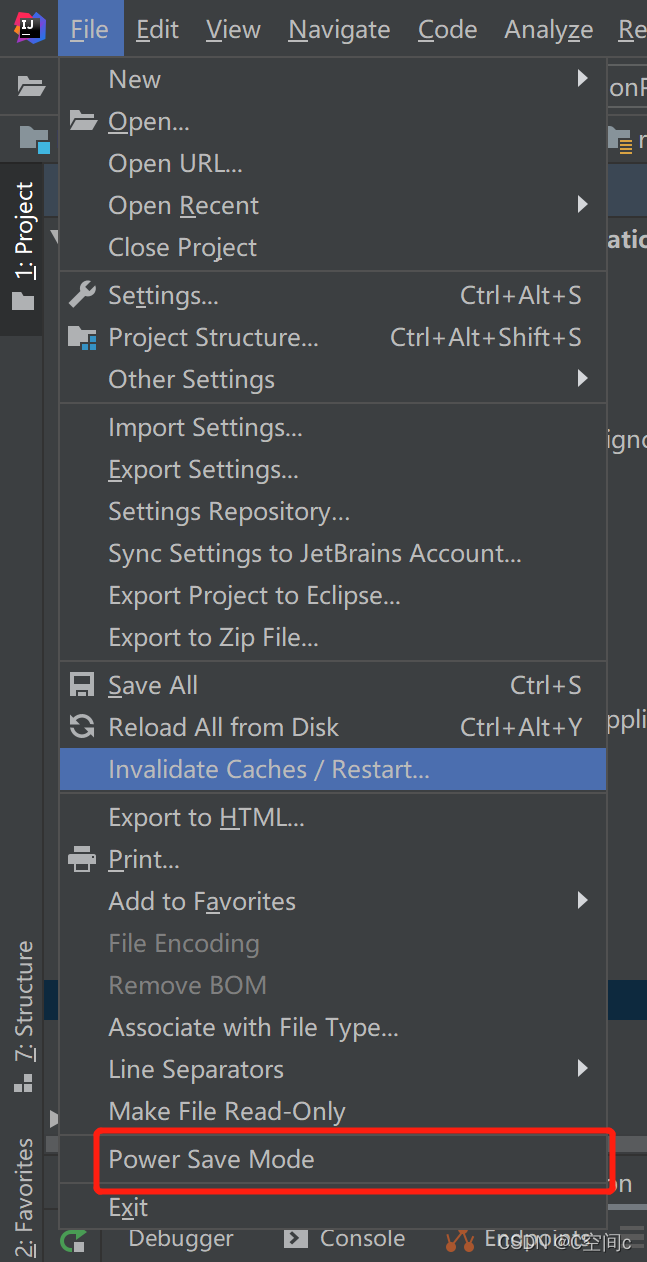The height and width of the screenshot is (1262, 647).
Task: Open the 1: Project tool window tab
Action: tap(23, 246)
